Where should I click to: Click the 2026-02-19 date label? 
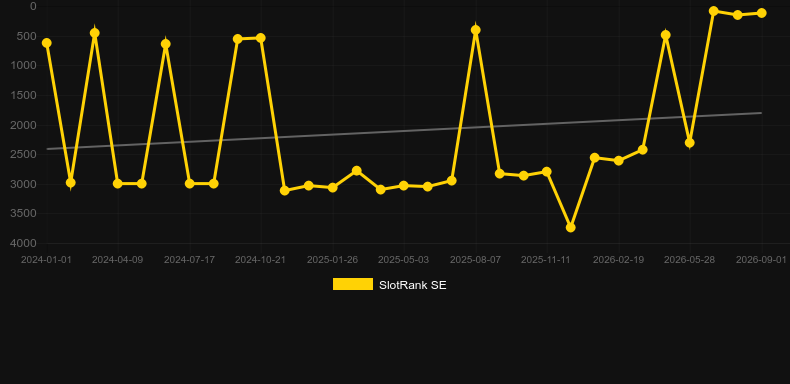618,260
